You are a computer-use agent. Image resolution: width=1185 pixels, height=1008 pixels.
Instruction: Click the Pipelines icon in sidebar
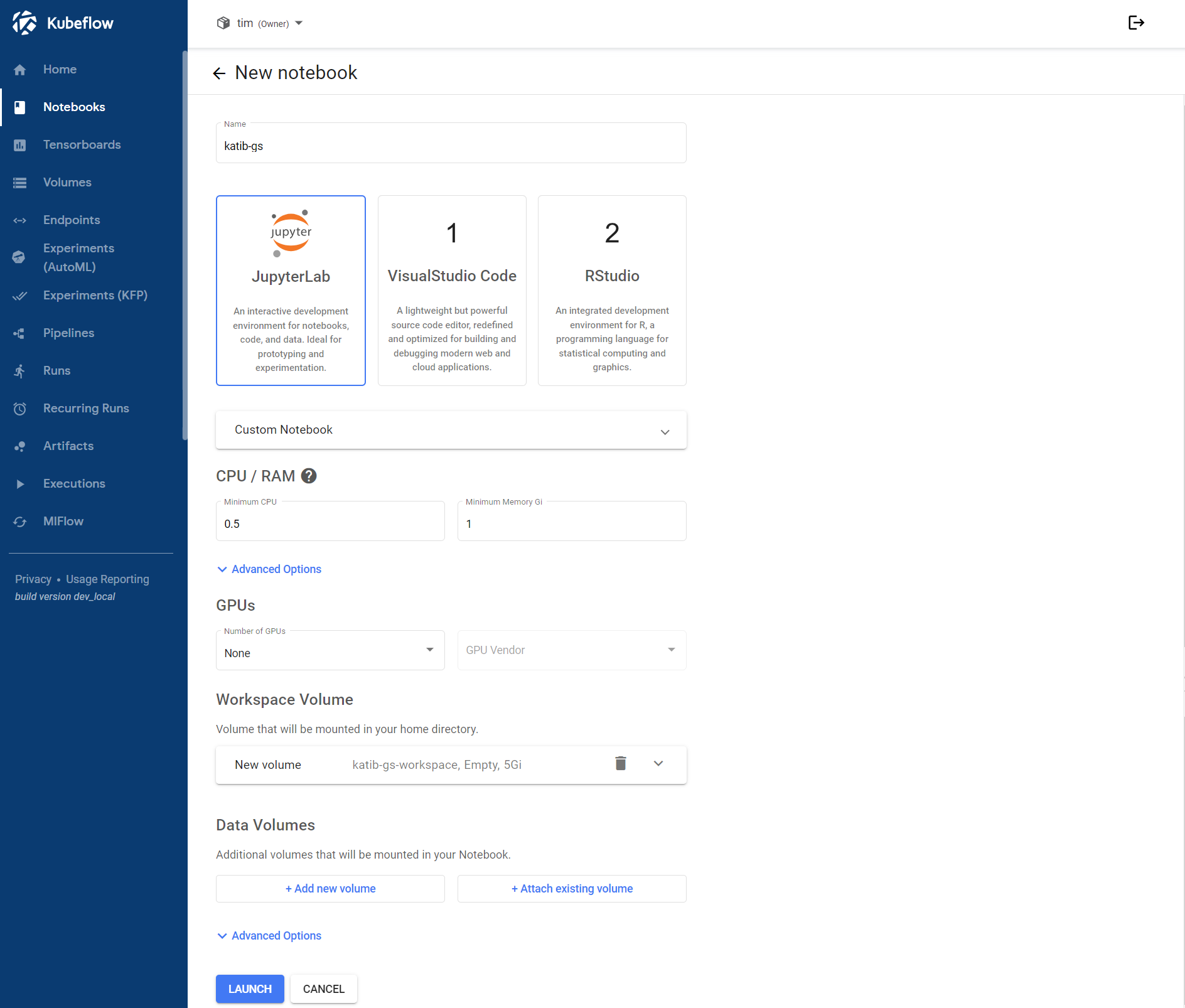[x=20, y=333]
